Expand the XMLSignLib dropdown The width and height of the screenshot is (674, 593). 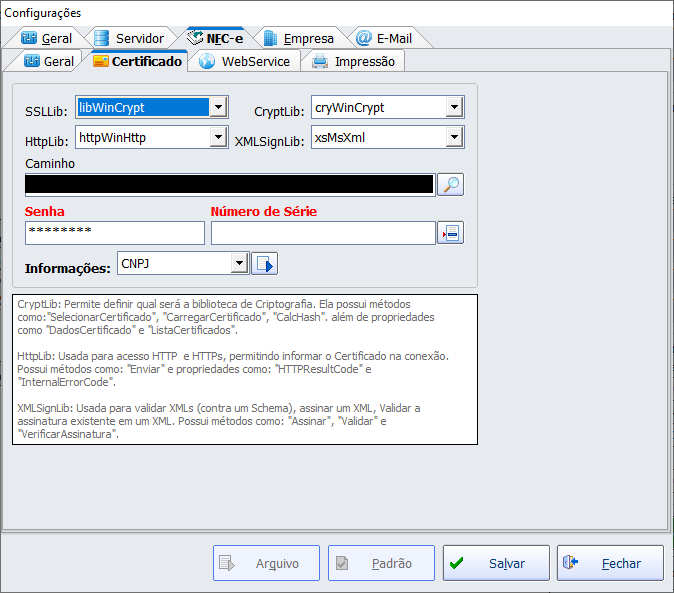453,137
